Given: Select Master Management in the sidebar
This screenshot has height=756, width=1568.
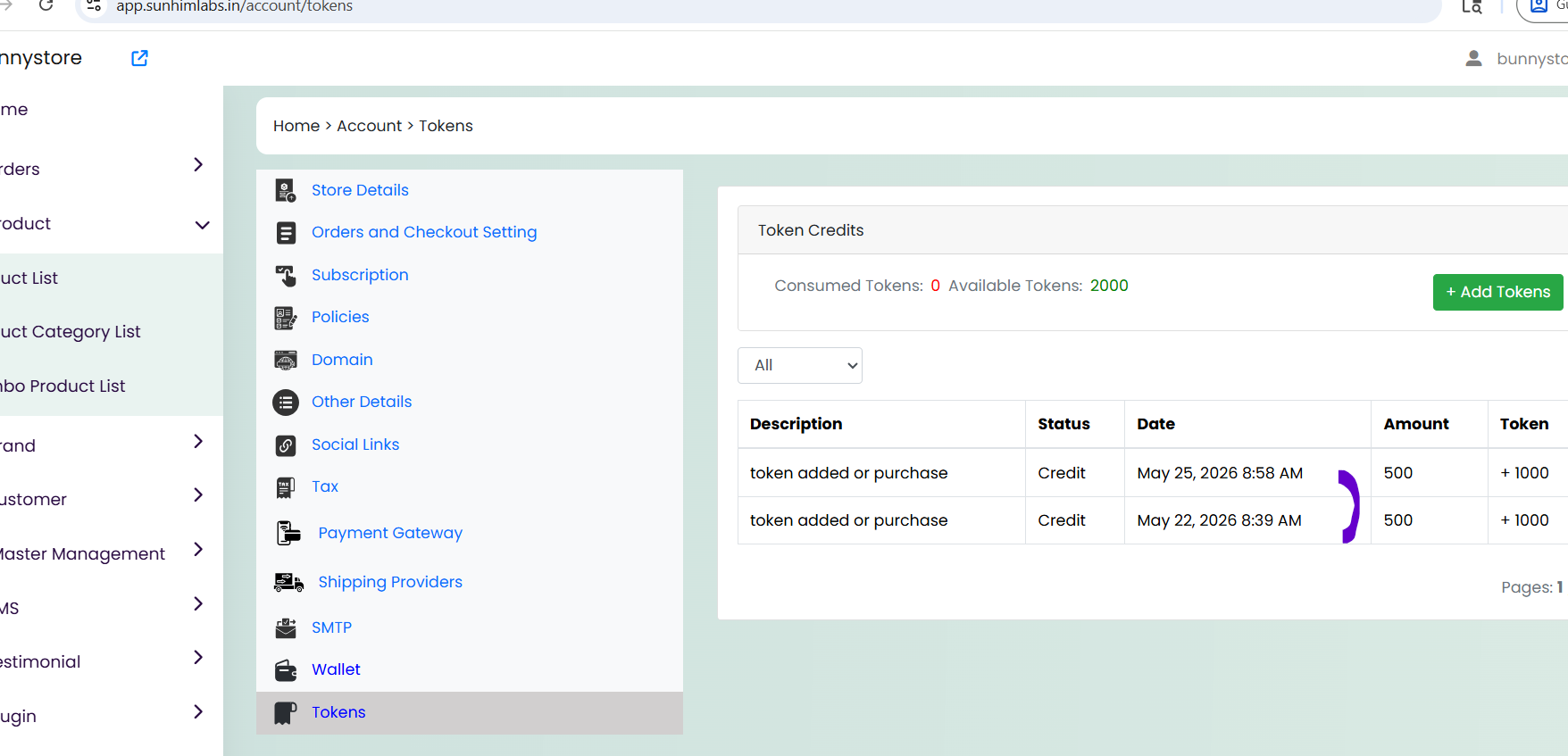Looking at the screenshot, I should tap(82, 554).
